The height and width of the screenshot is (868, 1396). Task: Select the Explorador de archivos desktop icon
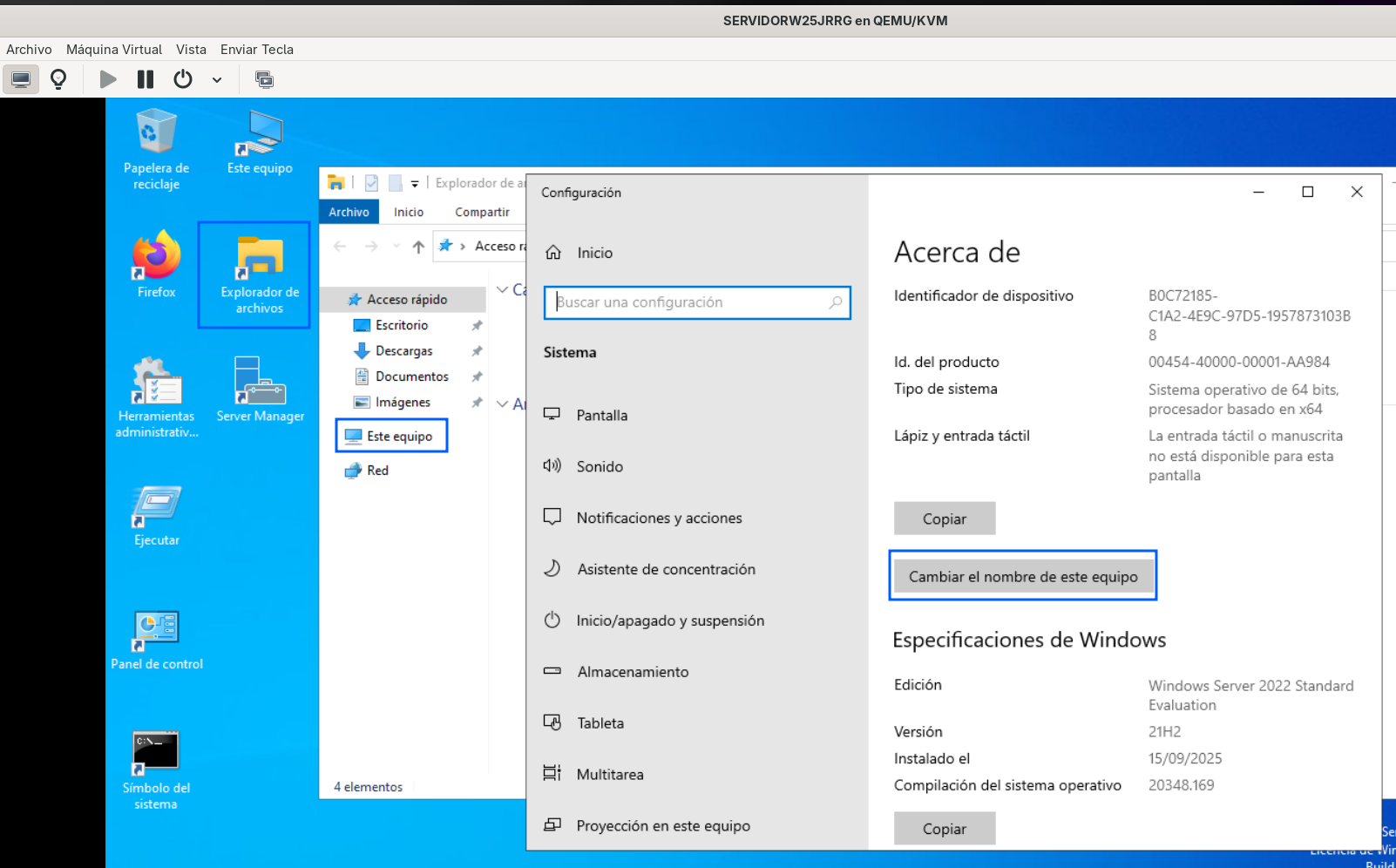click(260, 275)
